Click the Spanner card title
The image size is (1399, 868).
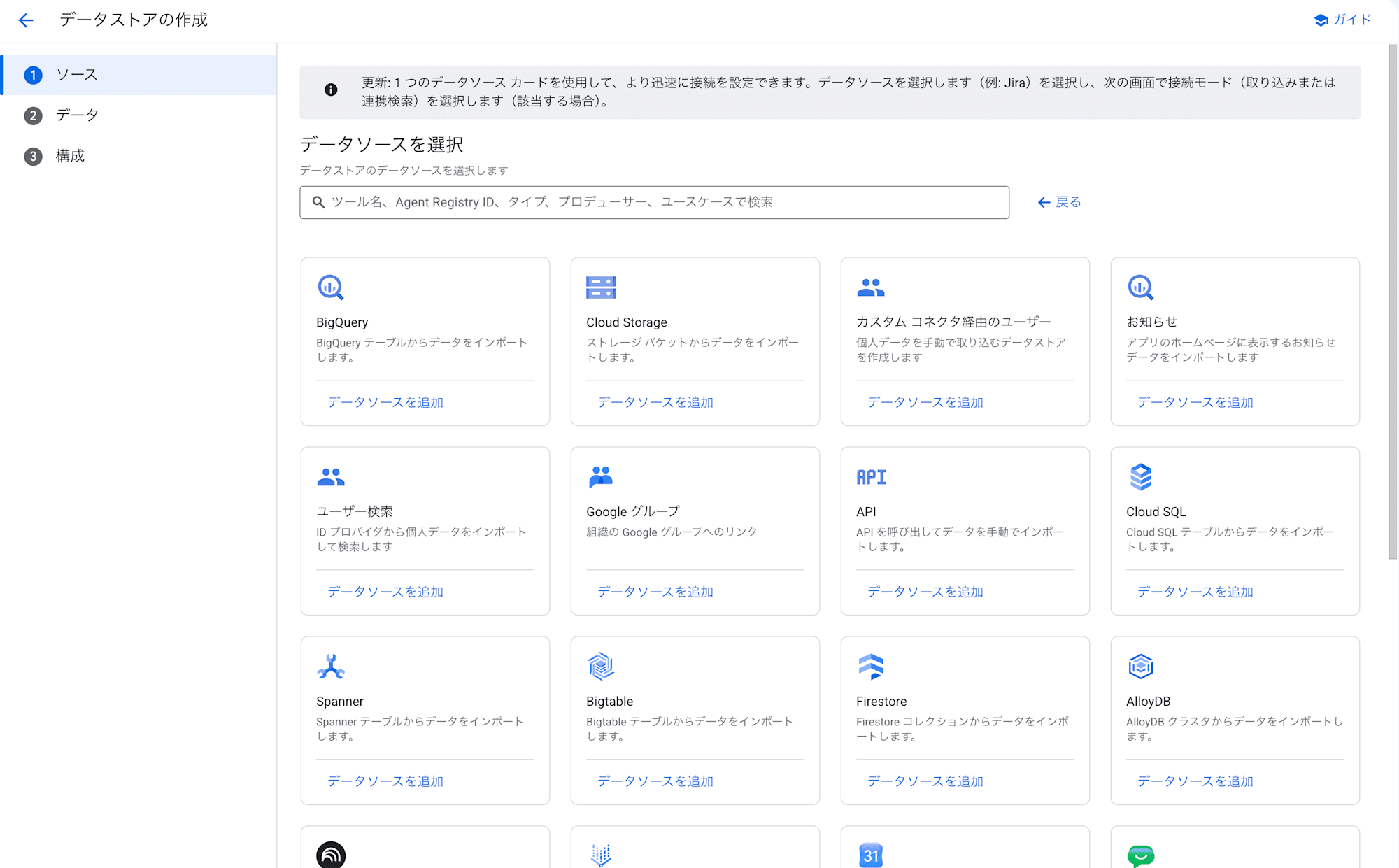coord(340,702)
